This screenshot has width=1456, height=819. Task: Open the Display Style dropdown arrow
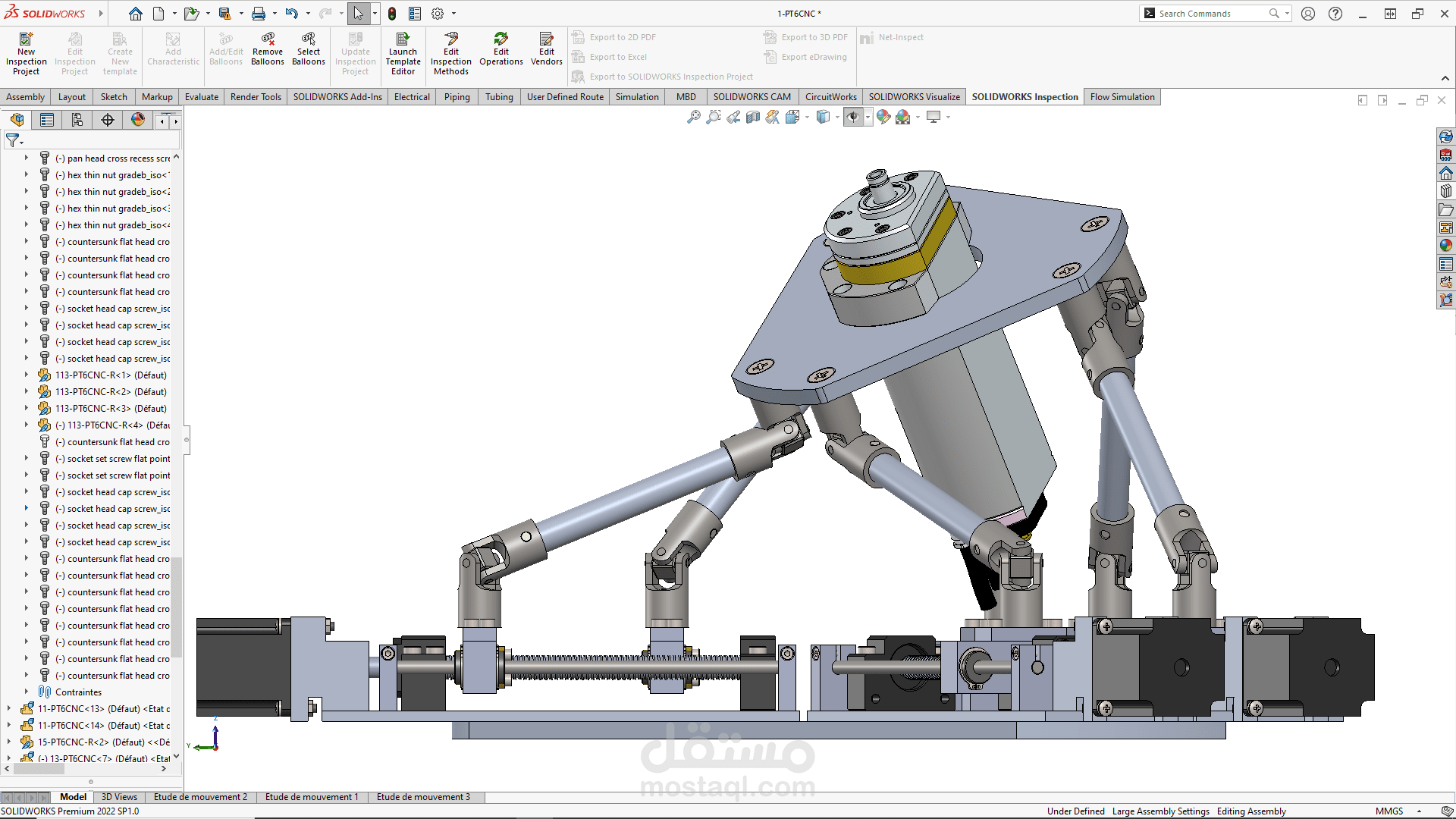(x=837, y=118)
